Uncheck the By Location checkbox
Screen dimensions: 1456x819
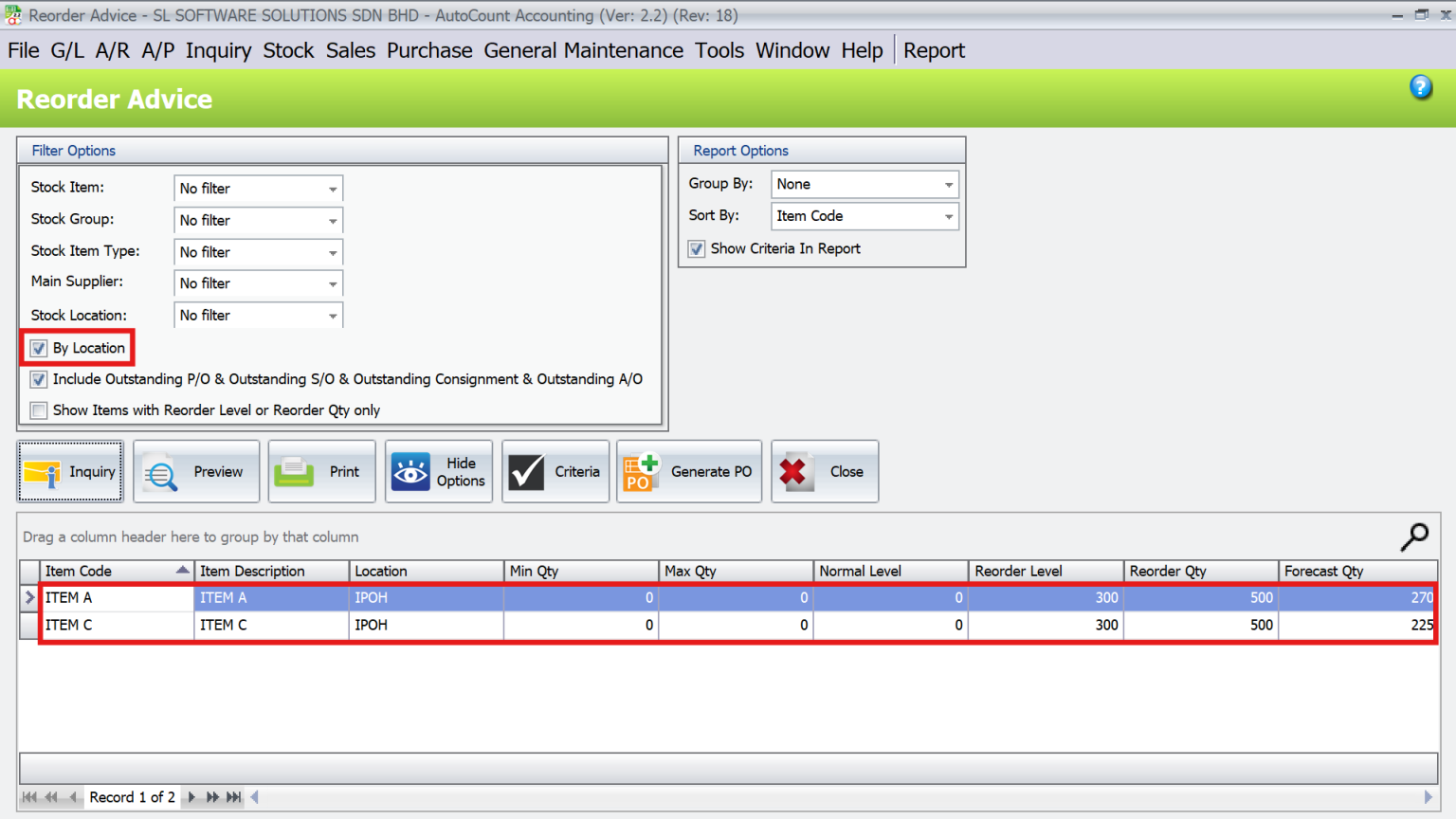(x=39, y=348)
